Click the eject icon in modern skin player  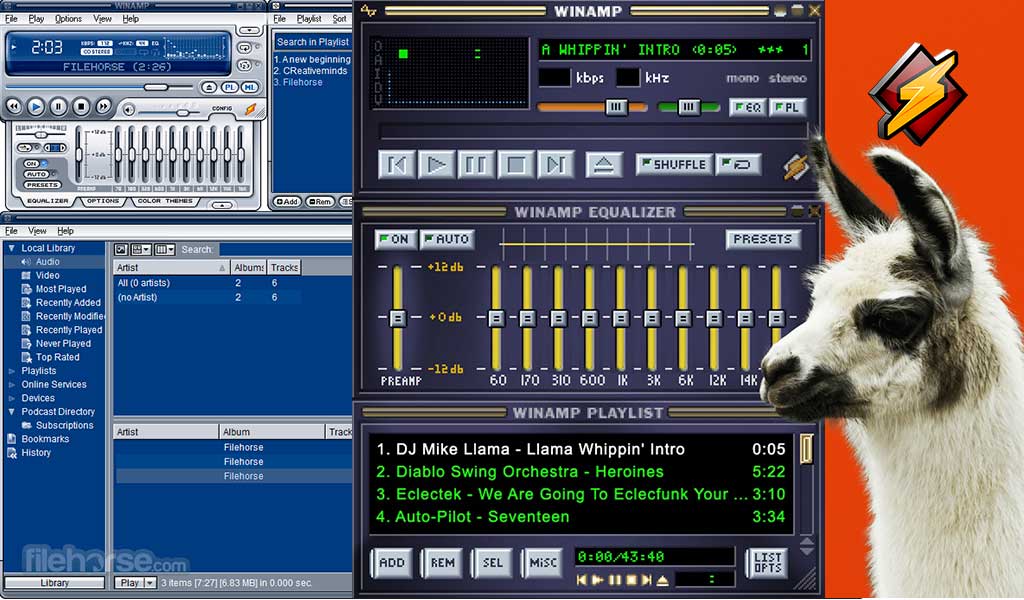point(209,87)
